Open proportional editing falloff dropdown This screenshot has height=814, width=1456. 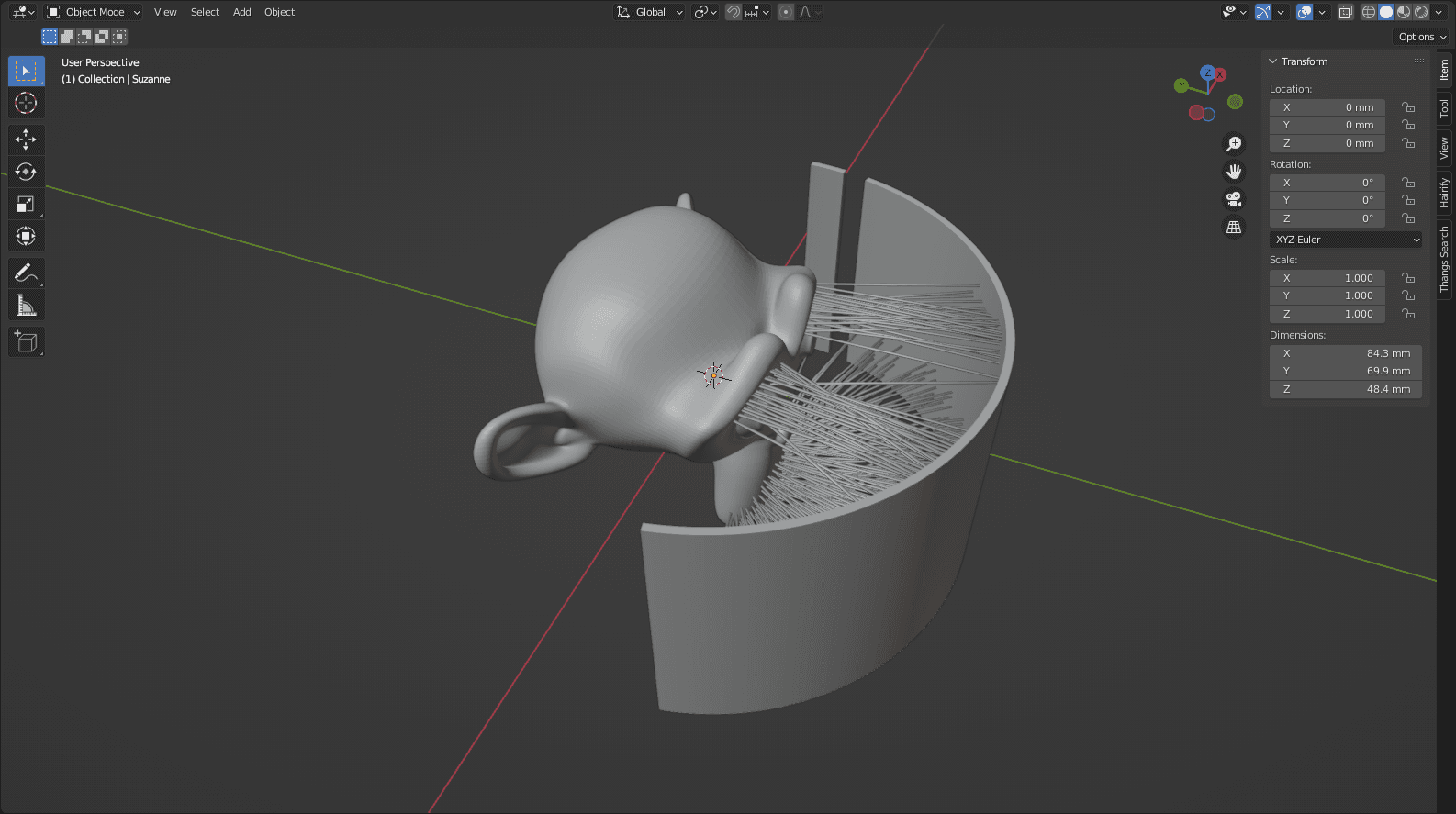(809, 12)
